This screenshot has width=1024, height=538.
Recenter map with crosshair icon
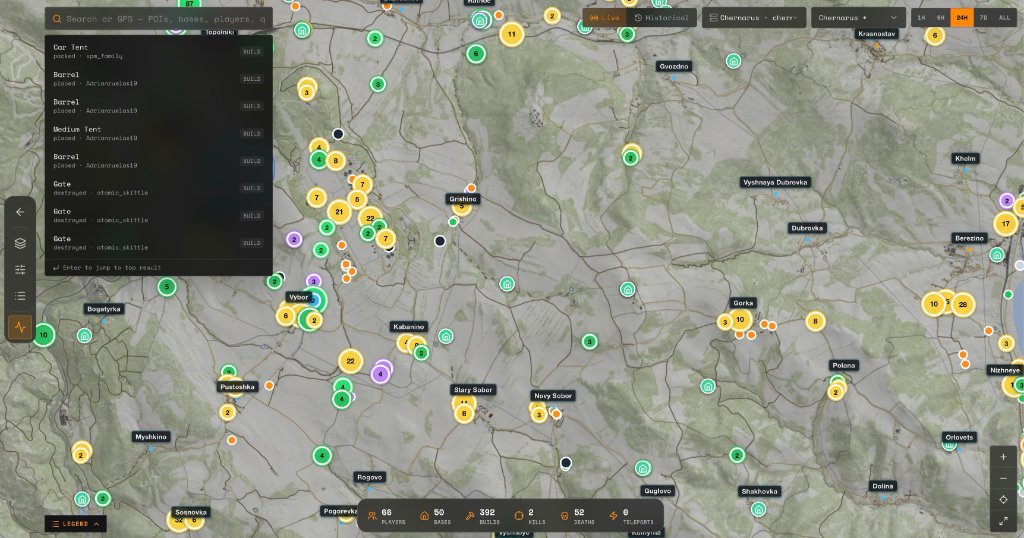click(x=1003, y=499)
